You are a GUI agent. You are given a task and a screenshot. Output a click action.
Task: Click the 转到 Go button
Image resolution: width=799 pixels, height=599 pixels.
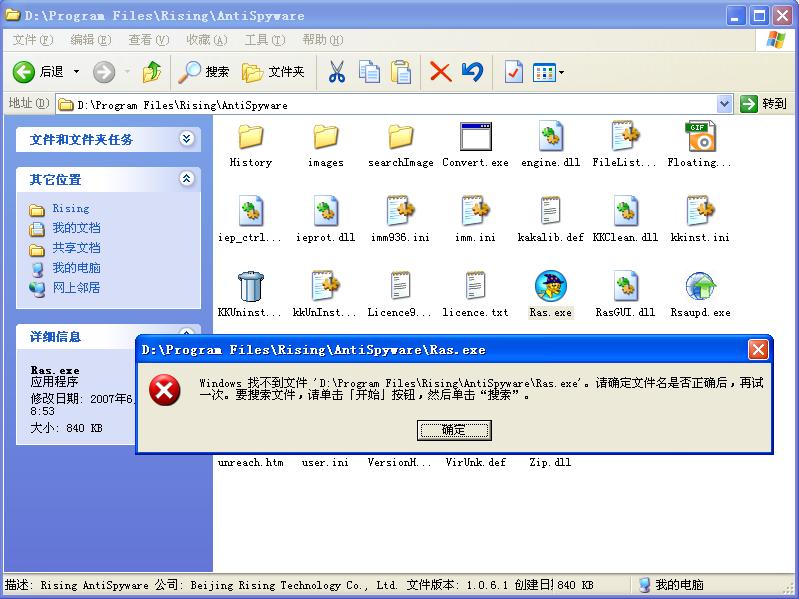(763, 104)
